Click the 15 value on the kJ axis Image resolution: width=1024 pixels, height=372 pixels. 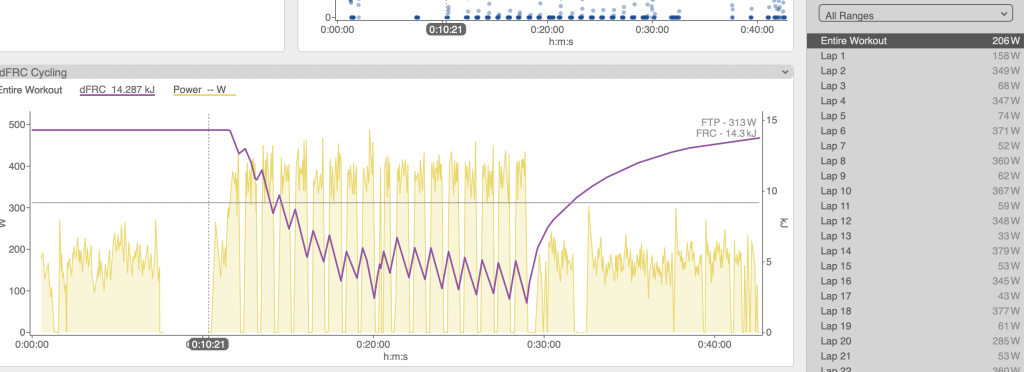tap(772, 120)
